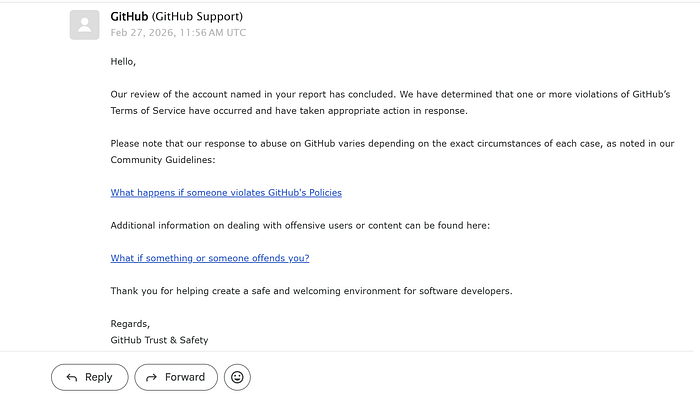Click the sender name GitHub (GitHub Support)

coord(176,17)
